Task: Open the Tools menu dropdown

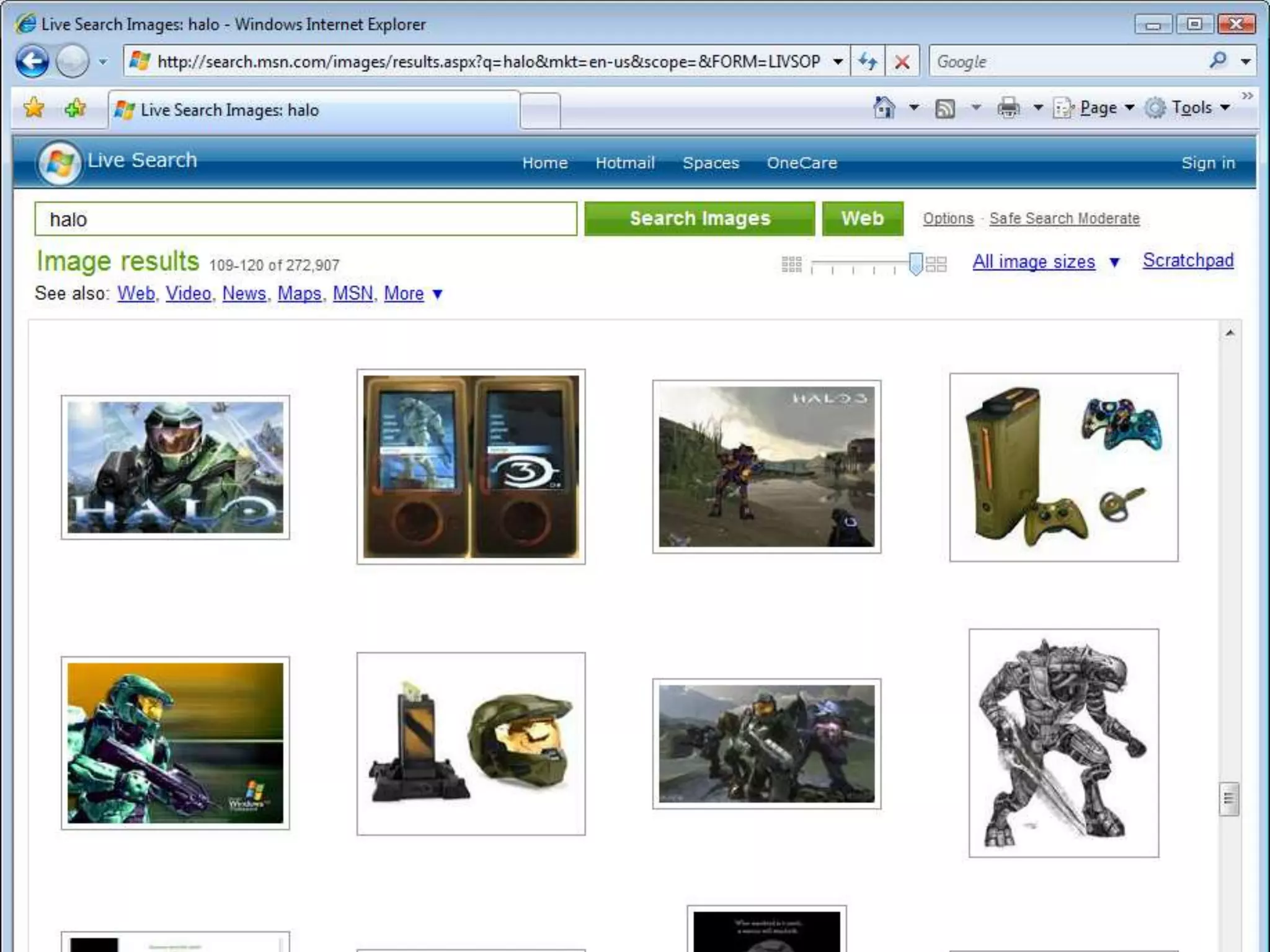Action: coord(1192,108)
